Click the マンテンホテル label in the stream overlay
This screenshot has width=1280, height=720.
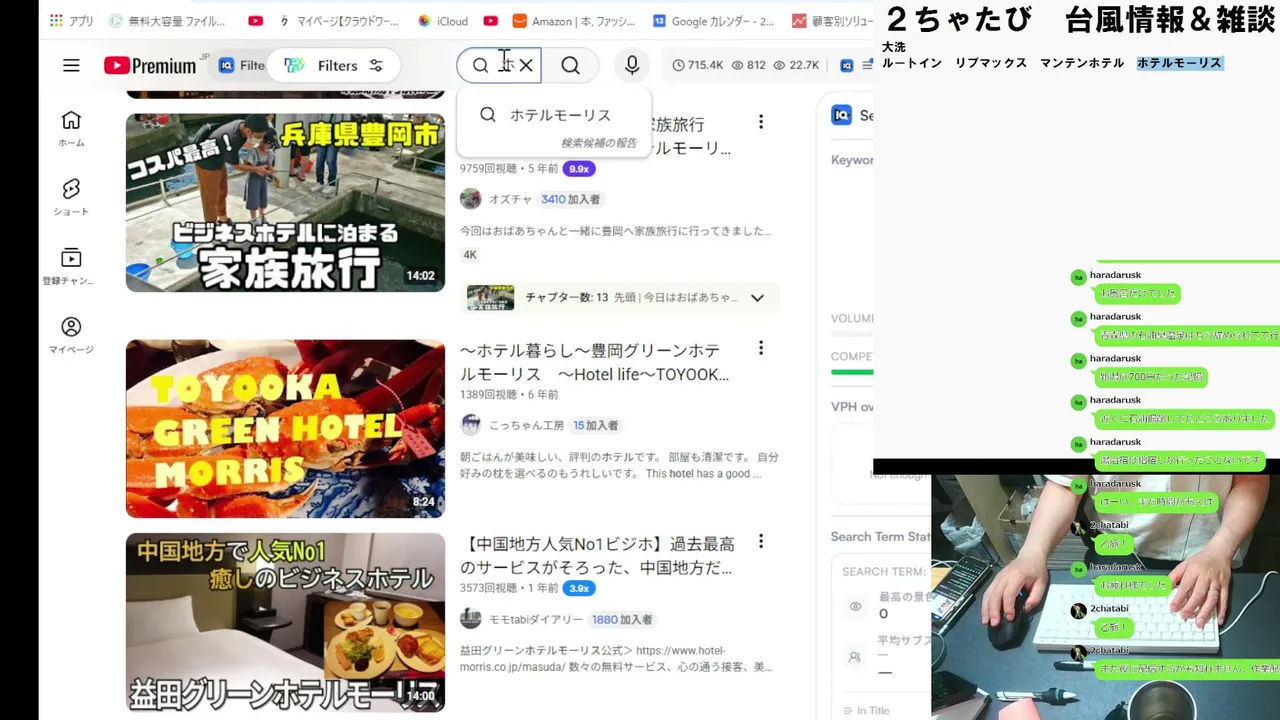point(1082,63)
